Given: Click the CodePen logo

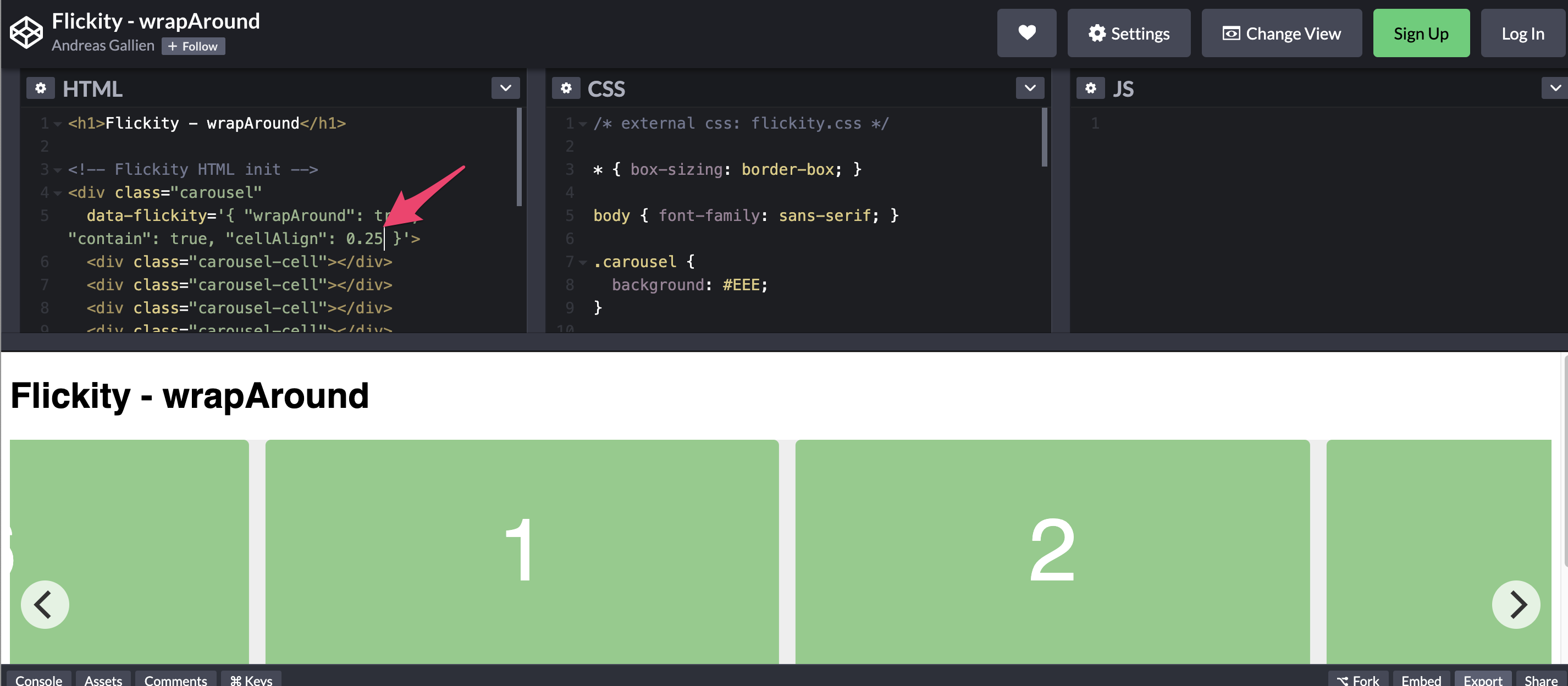Looking at the screenshot, I should (x=25, y=33).
